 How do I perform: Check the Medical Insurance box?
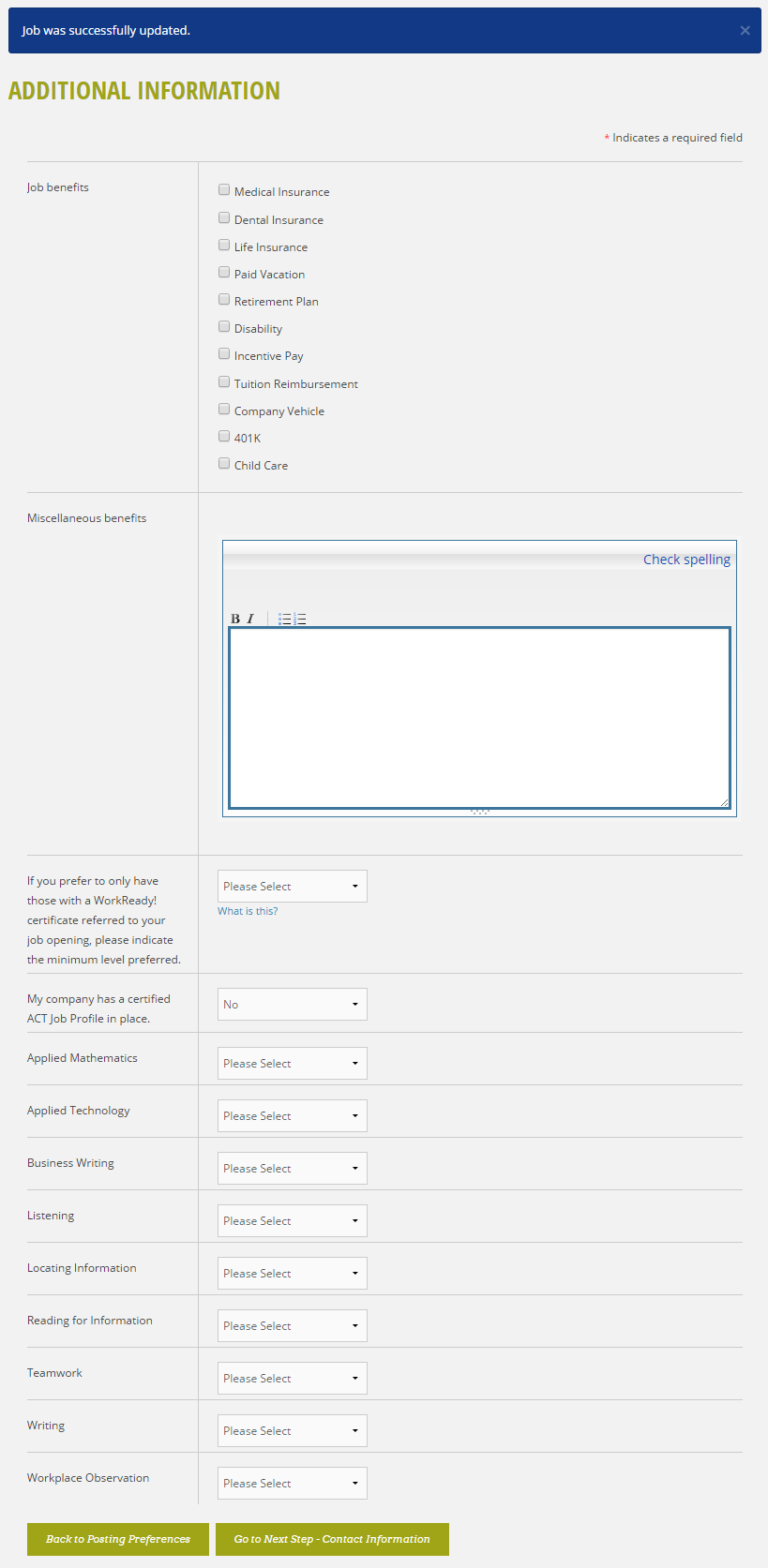pos(224,189)
